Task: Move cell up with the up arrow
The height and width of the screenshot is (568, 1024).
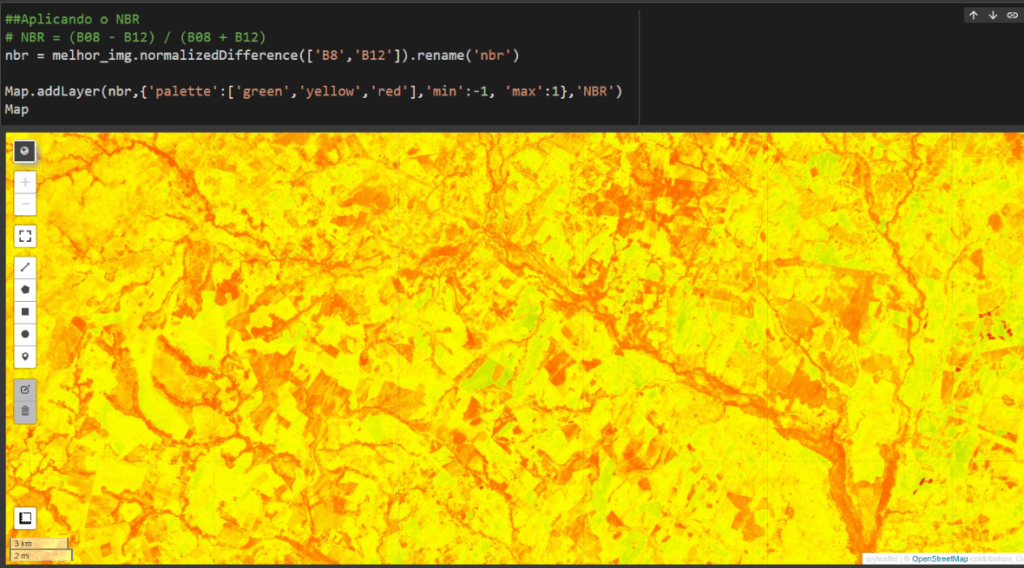Action: [973, 15]
